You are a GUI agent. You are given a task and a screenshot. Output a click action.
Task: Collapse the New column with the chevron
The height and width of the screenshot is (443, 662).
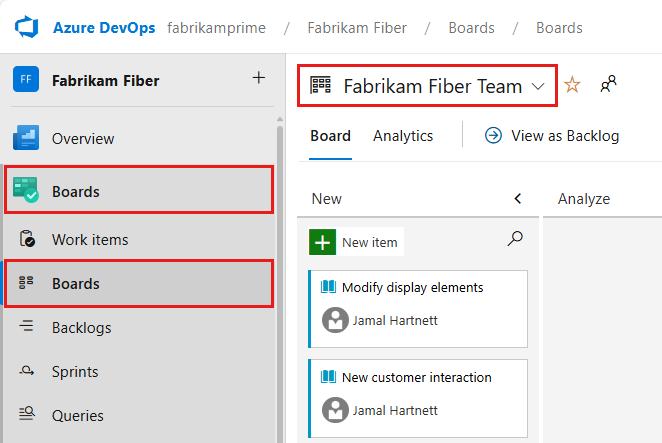coord(517,198)
